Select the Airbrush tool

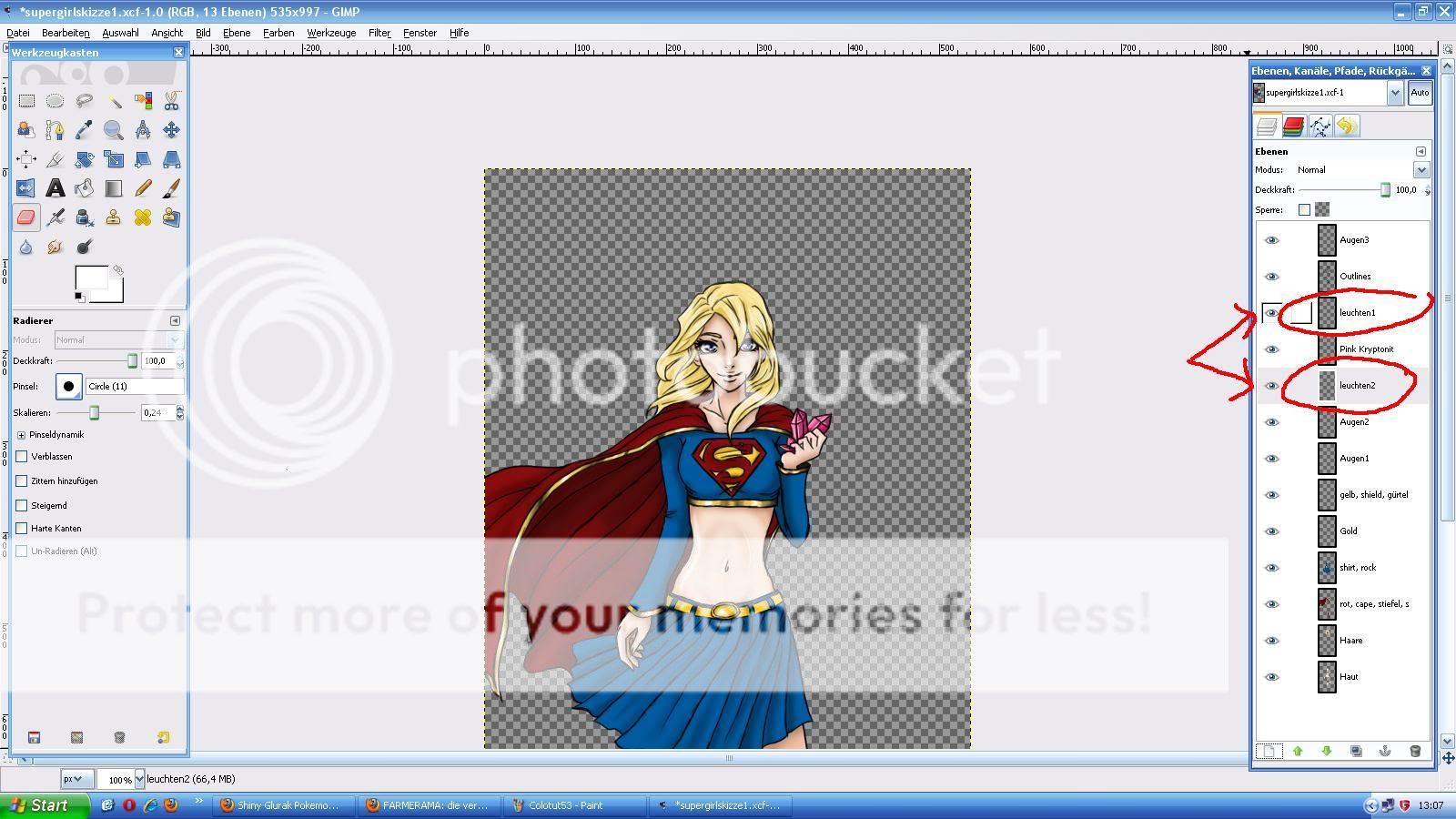pos(55,217)
